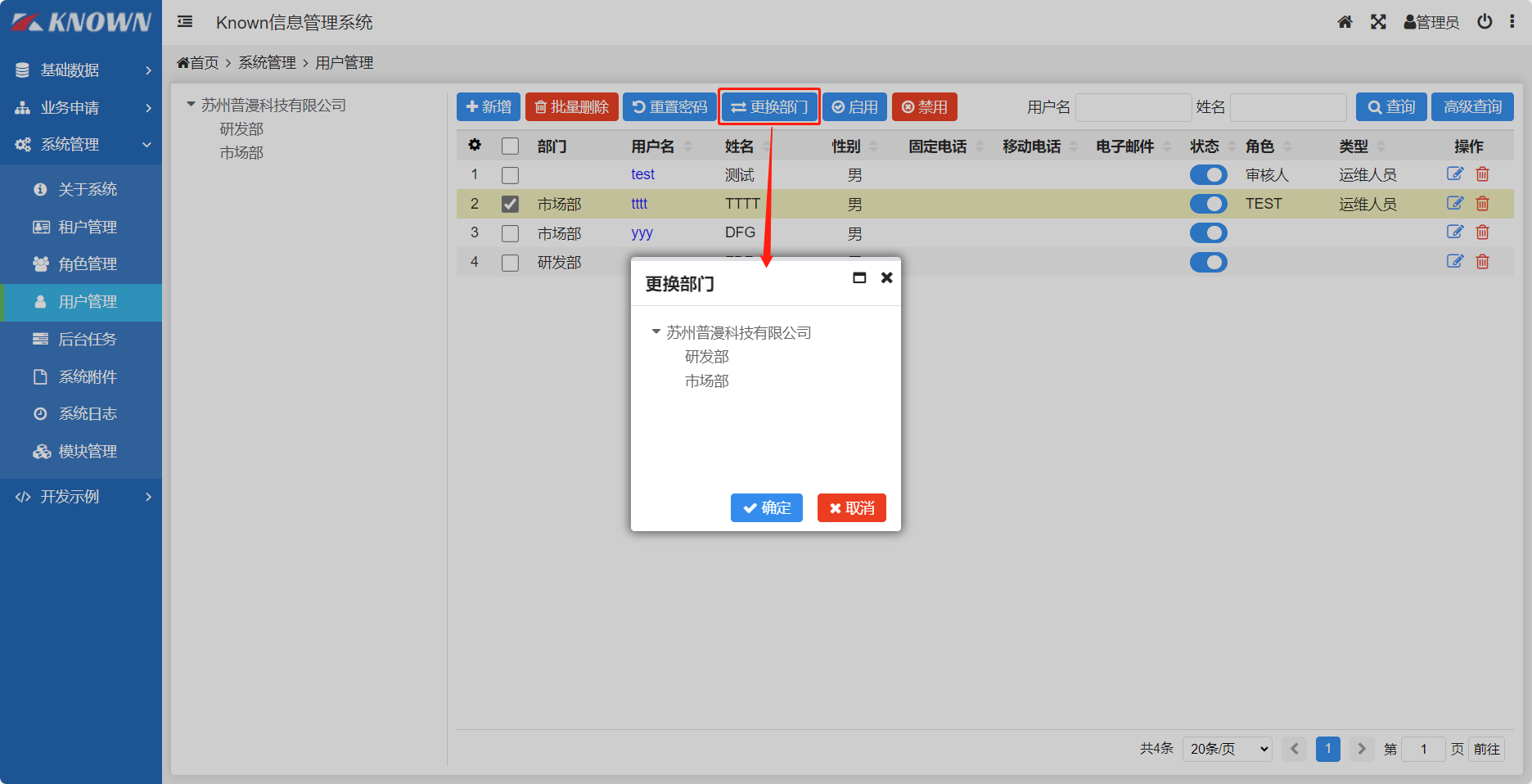The width and height of the screenshot is (1532, 784).
Task: Edit the tttt user row
Action: [x=1455, y=203]
